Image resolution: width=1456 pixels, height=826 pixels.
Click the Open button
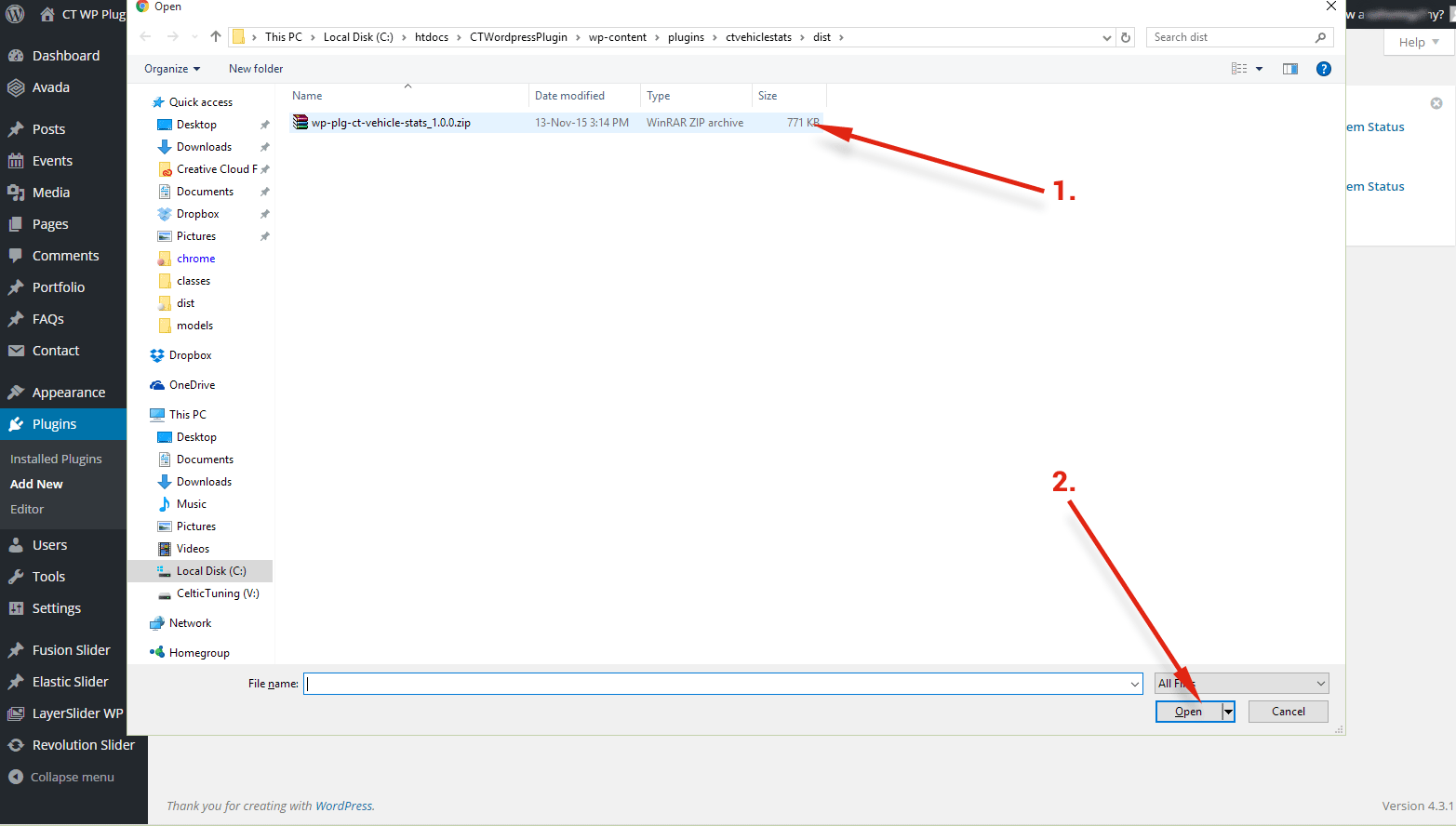click(x=1188, y=712)
